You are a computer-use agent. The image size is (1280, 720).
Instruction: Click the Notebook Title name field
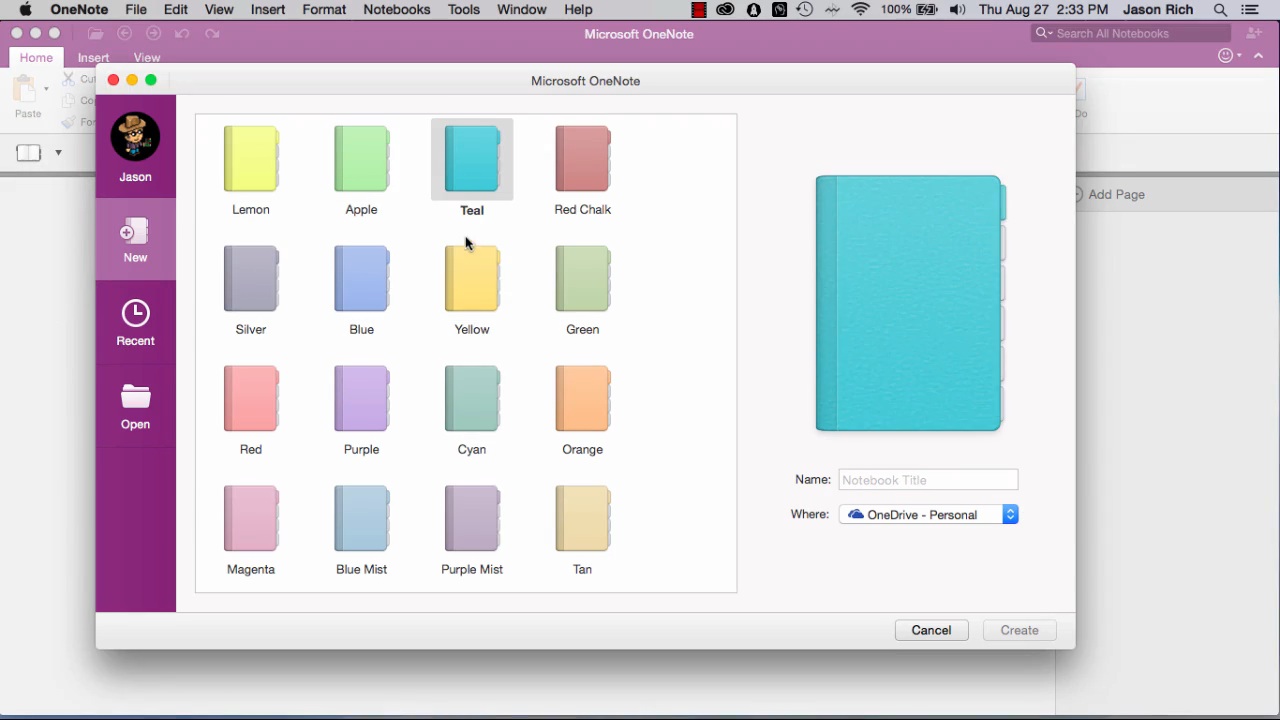click(x=928, y=480)
